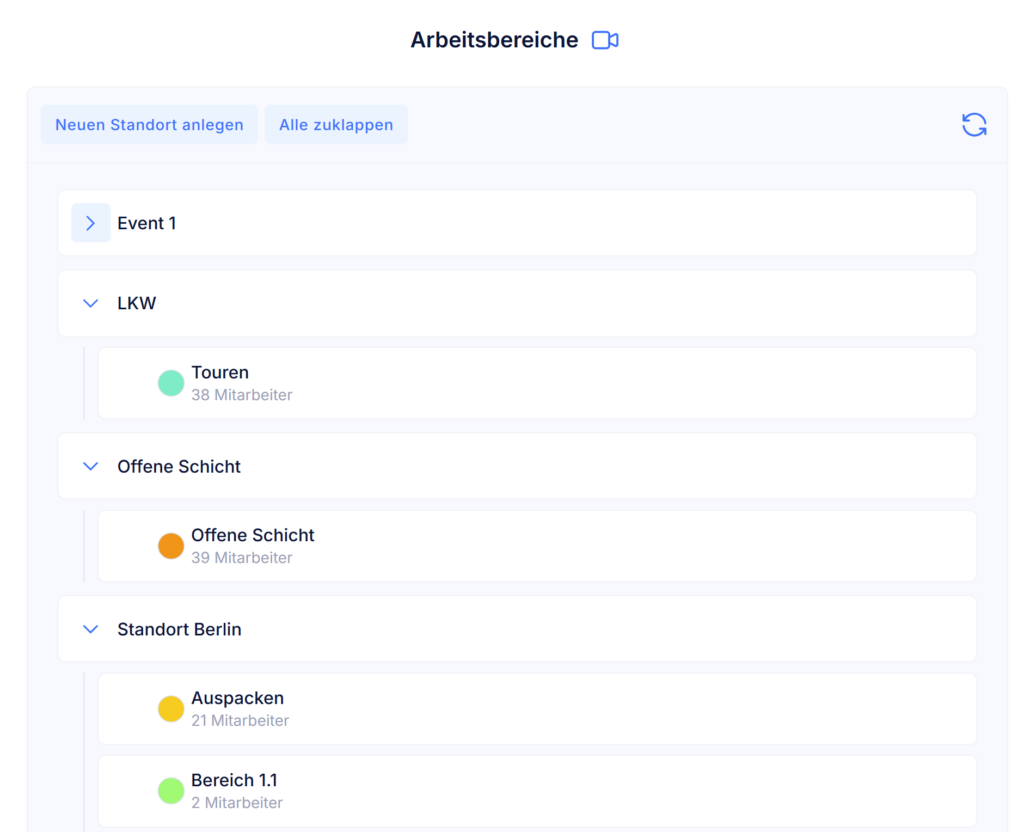Open the Offene Schicht work area with 39 Mitarbeiter
This screenshot has width=1030, height=832.
click(x=537, y=546)
